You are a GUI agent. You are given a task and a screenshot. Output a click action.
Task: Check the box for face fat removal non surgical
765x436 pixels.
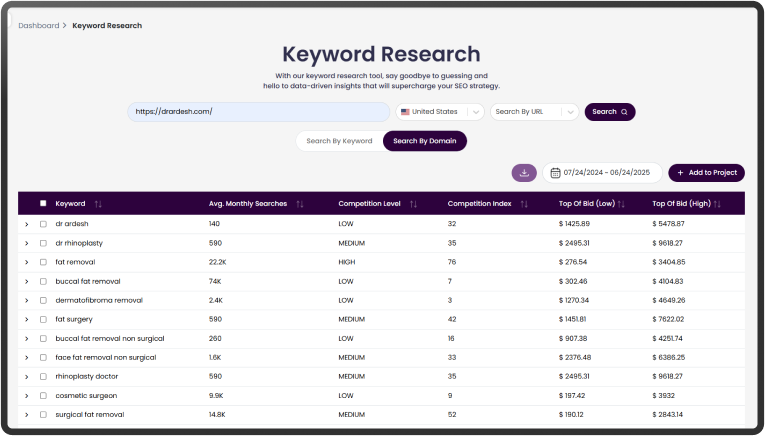pos(43,357)
